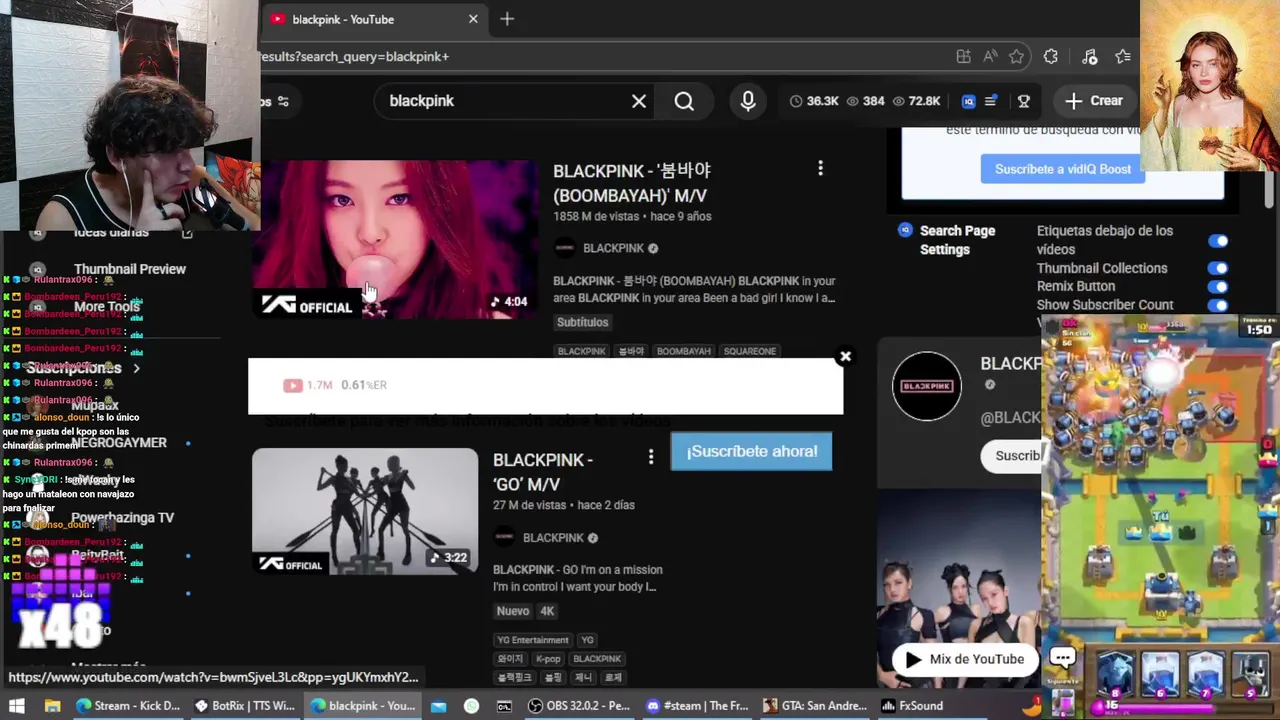This screenshot has width=1280, height=720.
Task: Click the app/collections icon in address bar
Action: point(963,57)
